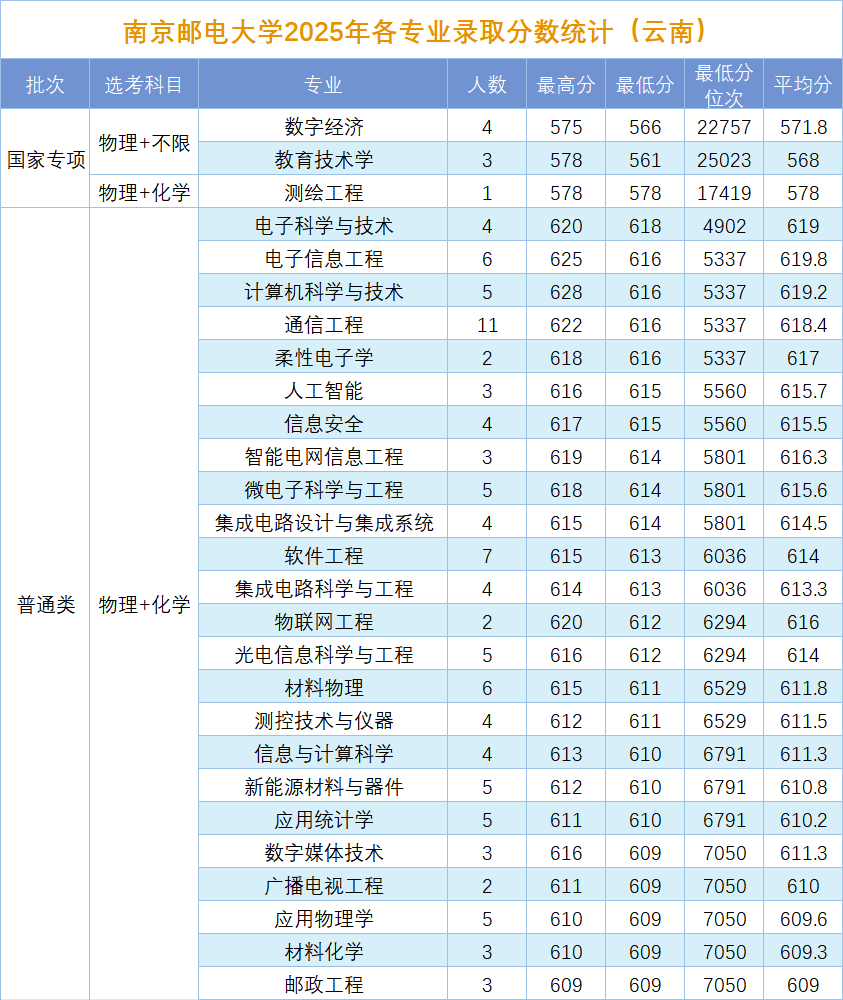Image resolution: width=843 pixels, height=1000 pixels.
Task: Click the 微电子科学与工程 major cell
Action: click(323, 490)
